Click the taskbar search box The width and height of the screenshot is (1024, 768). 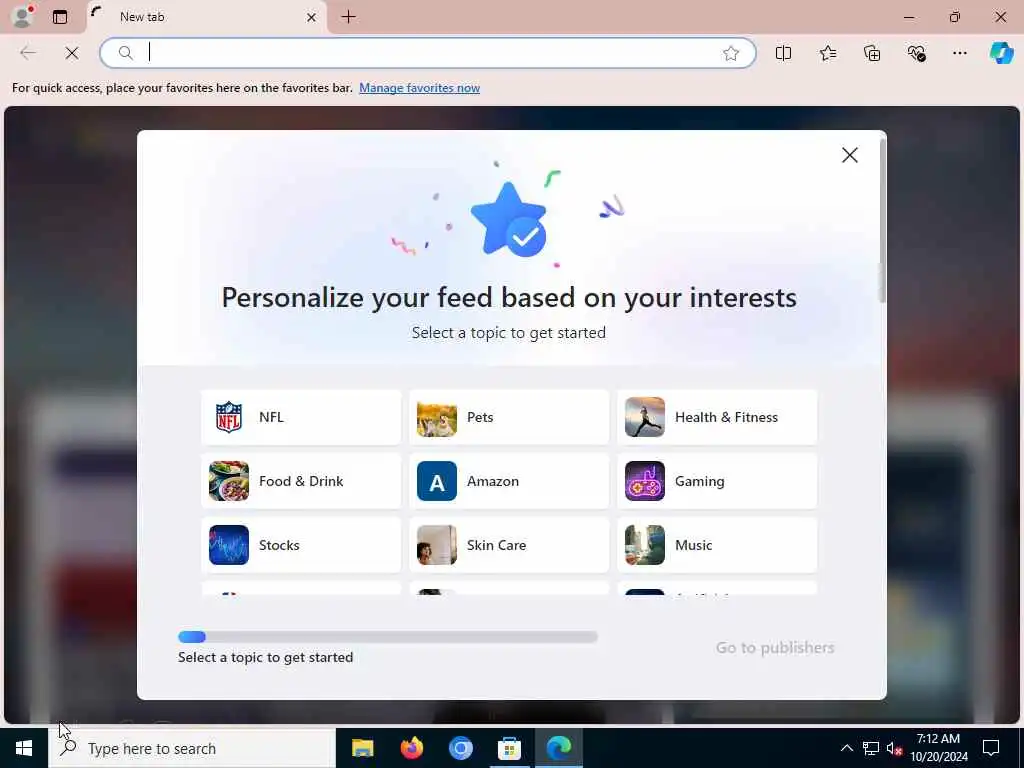click(192, 748)
